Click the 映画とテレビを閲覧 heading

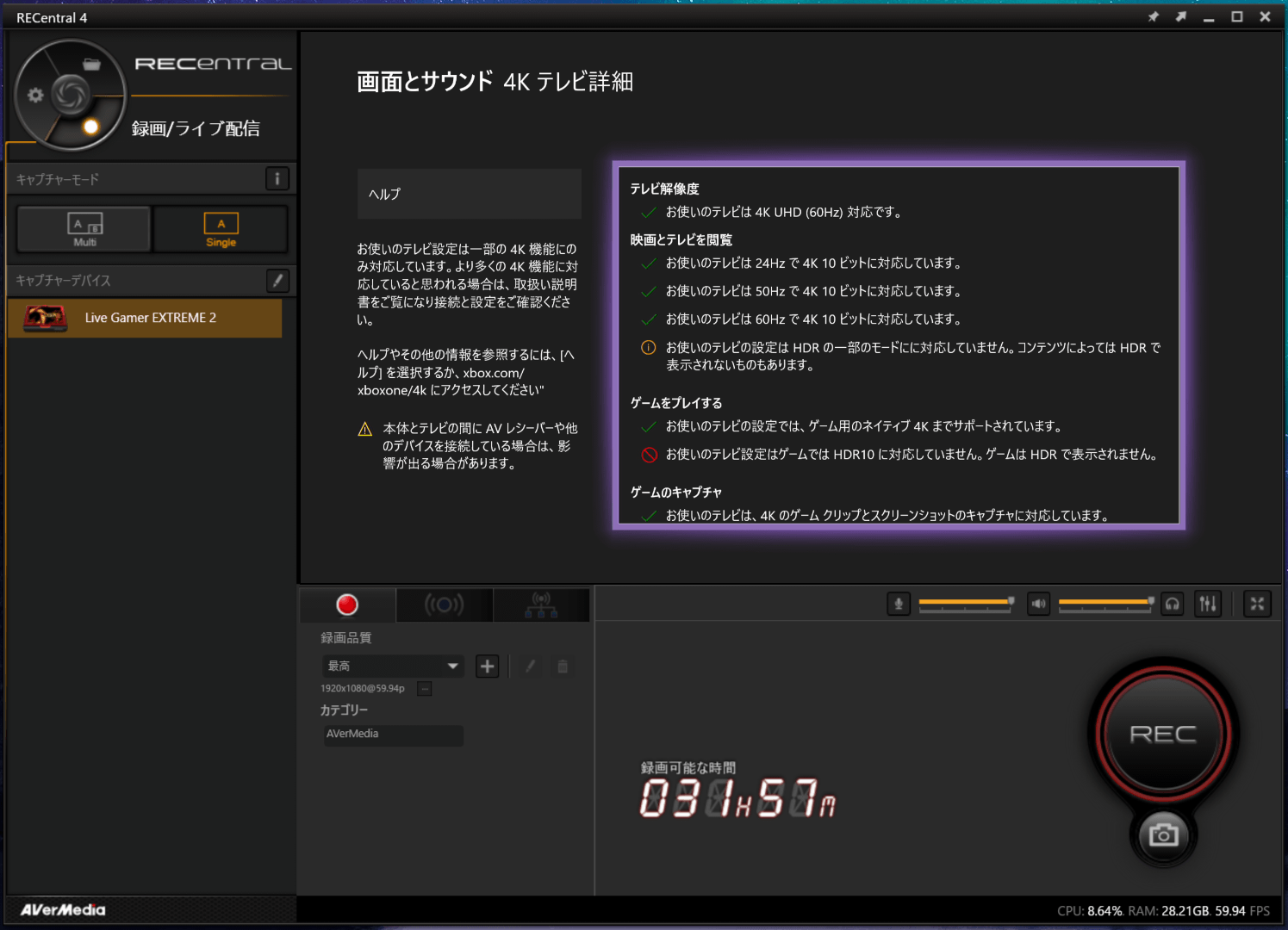click(681, 239)
